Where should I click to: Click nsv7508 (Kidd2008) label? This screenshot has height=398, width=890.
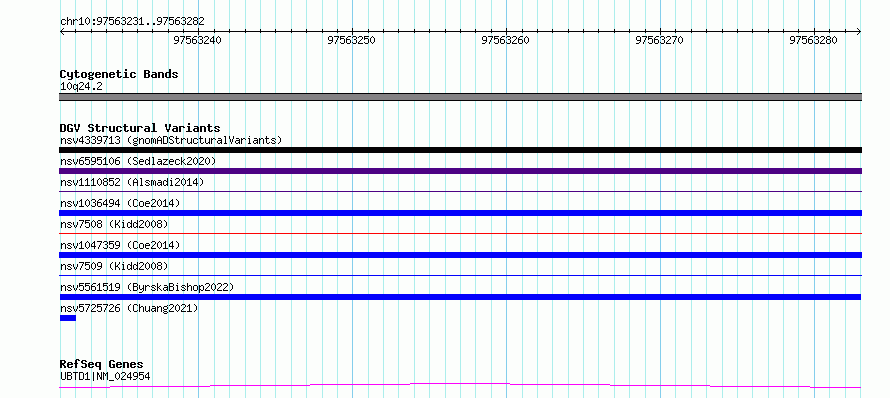pos(114,224)
